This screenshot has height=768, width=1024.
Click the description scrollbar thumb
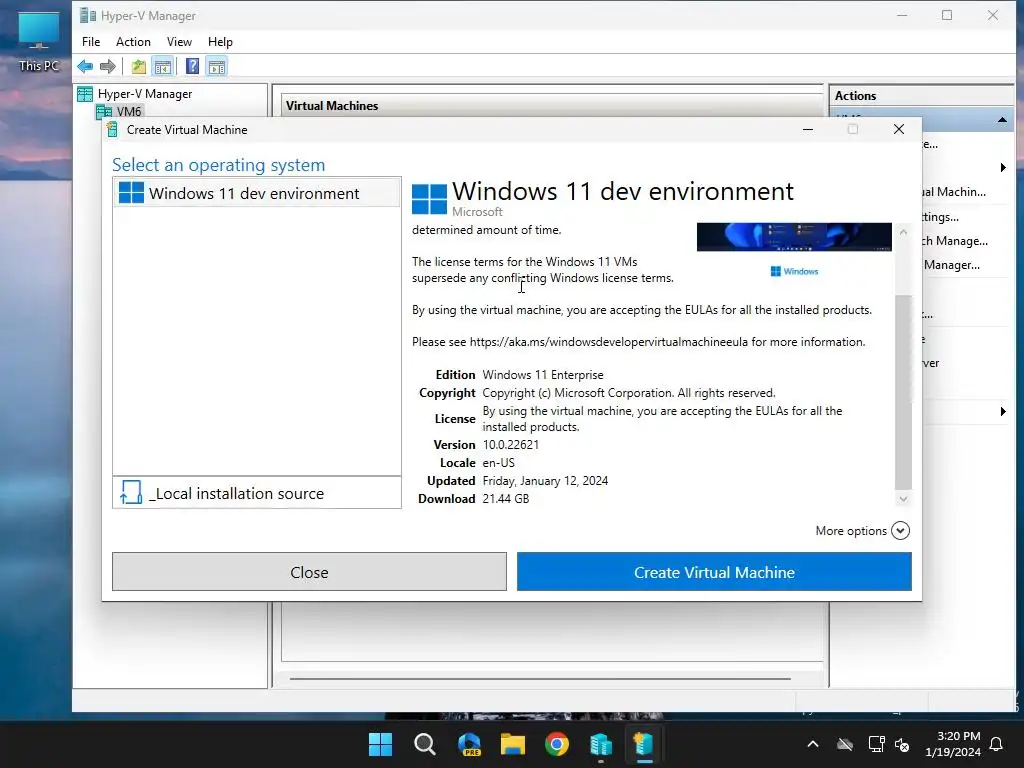pyautogui.click(x=903, y=392)
